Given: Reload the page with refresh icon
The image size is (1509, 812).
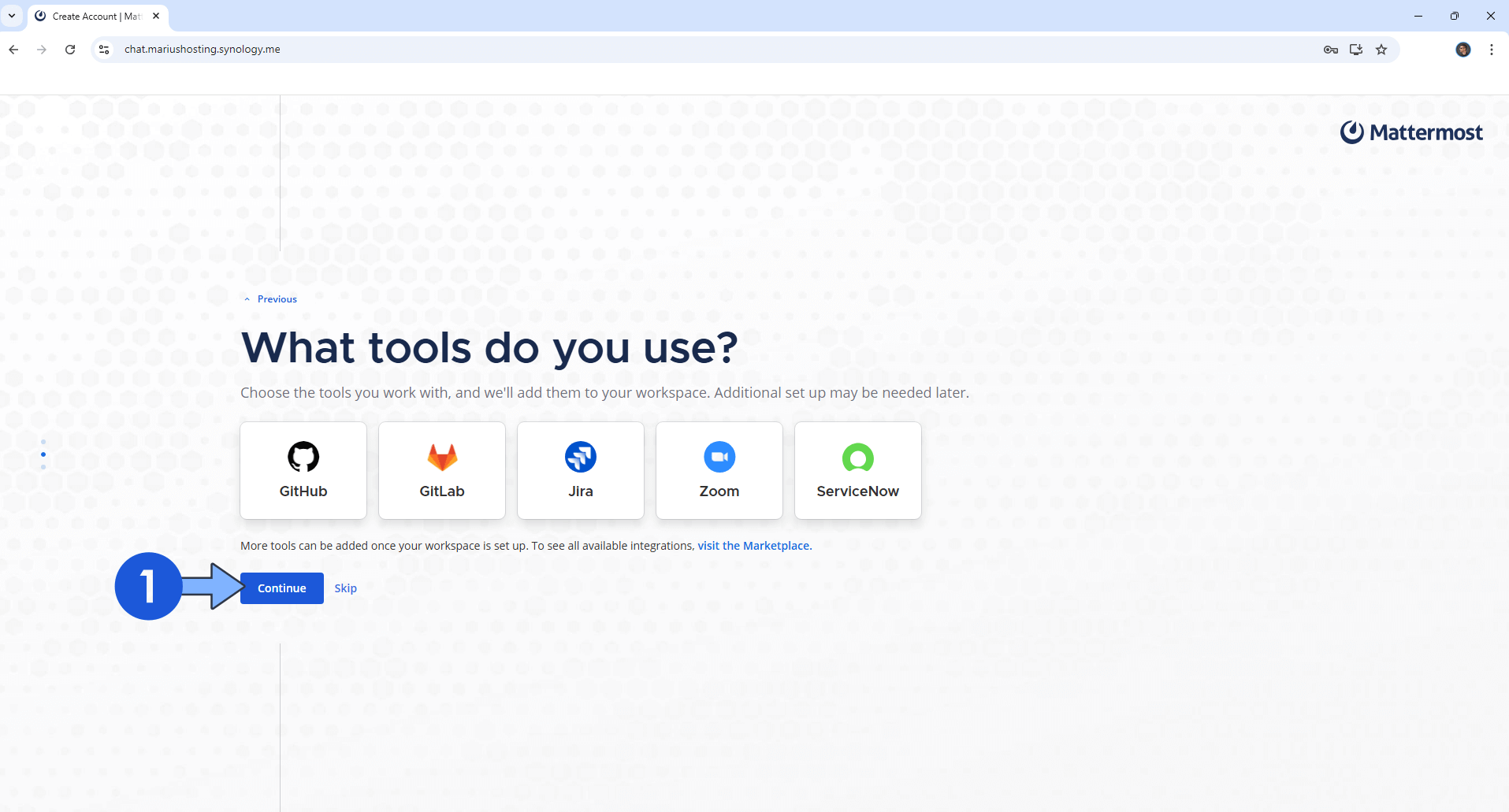Looking at the screenshot, I should point(70,50).
